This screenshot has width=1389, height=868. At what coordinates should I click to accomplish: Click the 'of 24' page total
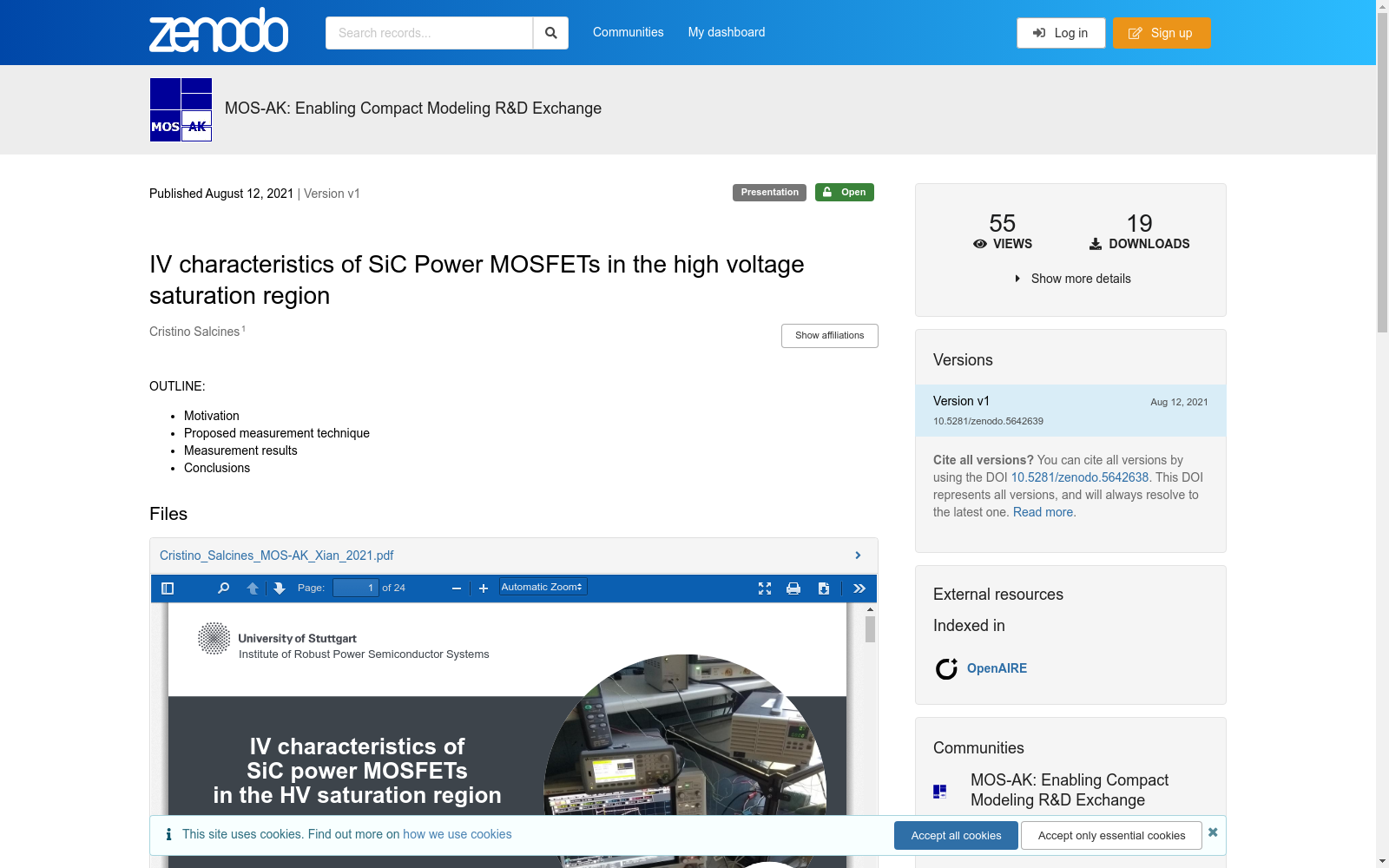click(394, 588)
